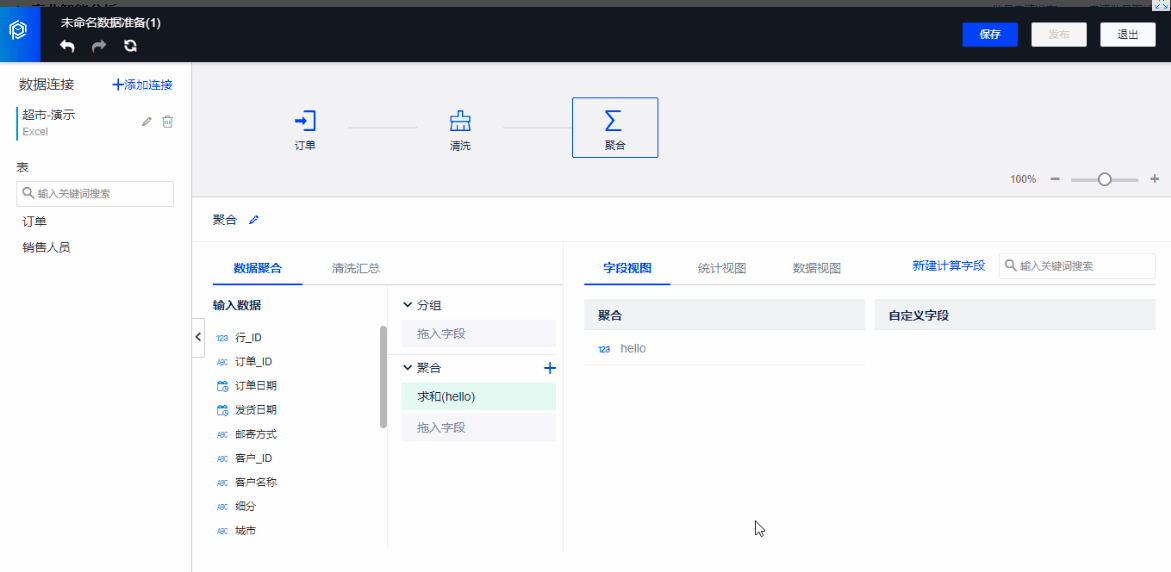Click the refresh icon in header
Image resolution: width=1171 pixels, height=572 pixels.
(130, 46)
